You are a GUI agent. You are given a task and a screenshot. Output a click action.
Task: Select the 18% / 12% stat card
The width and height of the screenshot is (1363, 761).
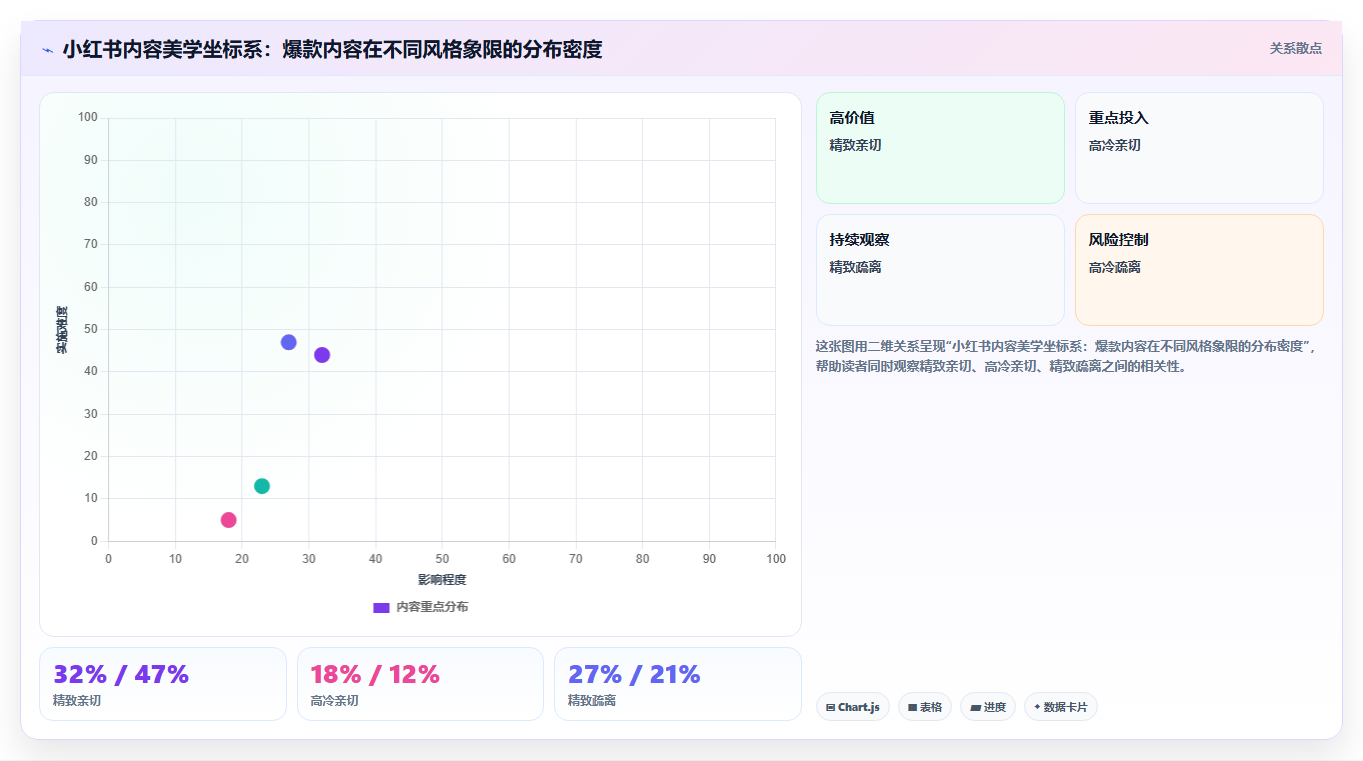coord(420,684)
